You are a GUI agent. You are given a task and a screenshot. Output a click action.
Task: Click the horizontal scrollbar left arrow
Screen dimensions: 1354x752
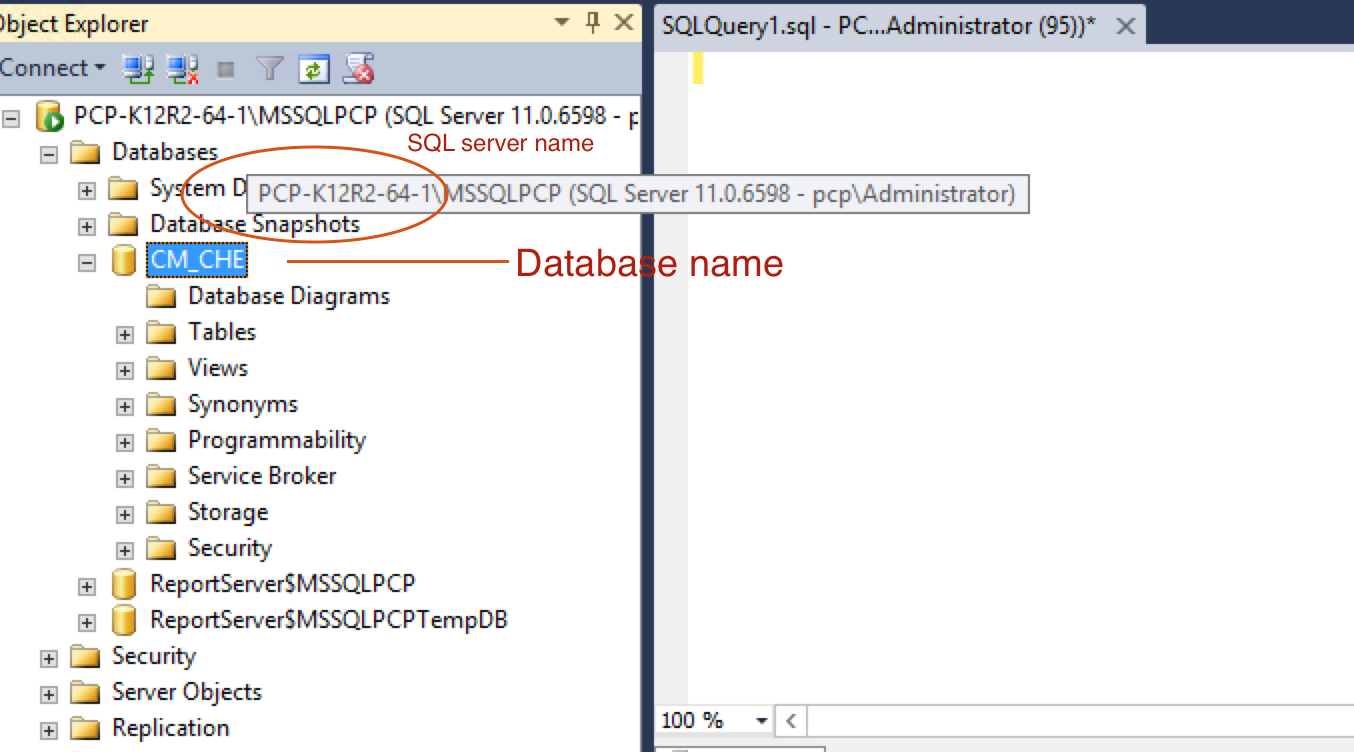[790, 720]
